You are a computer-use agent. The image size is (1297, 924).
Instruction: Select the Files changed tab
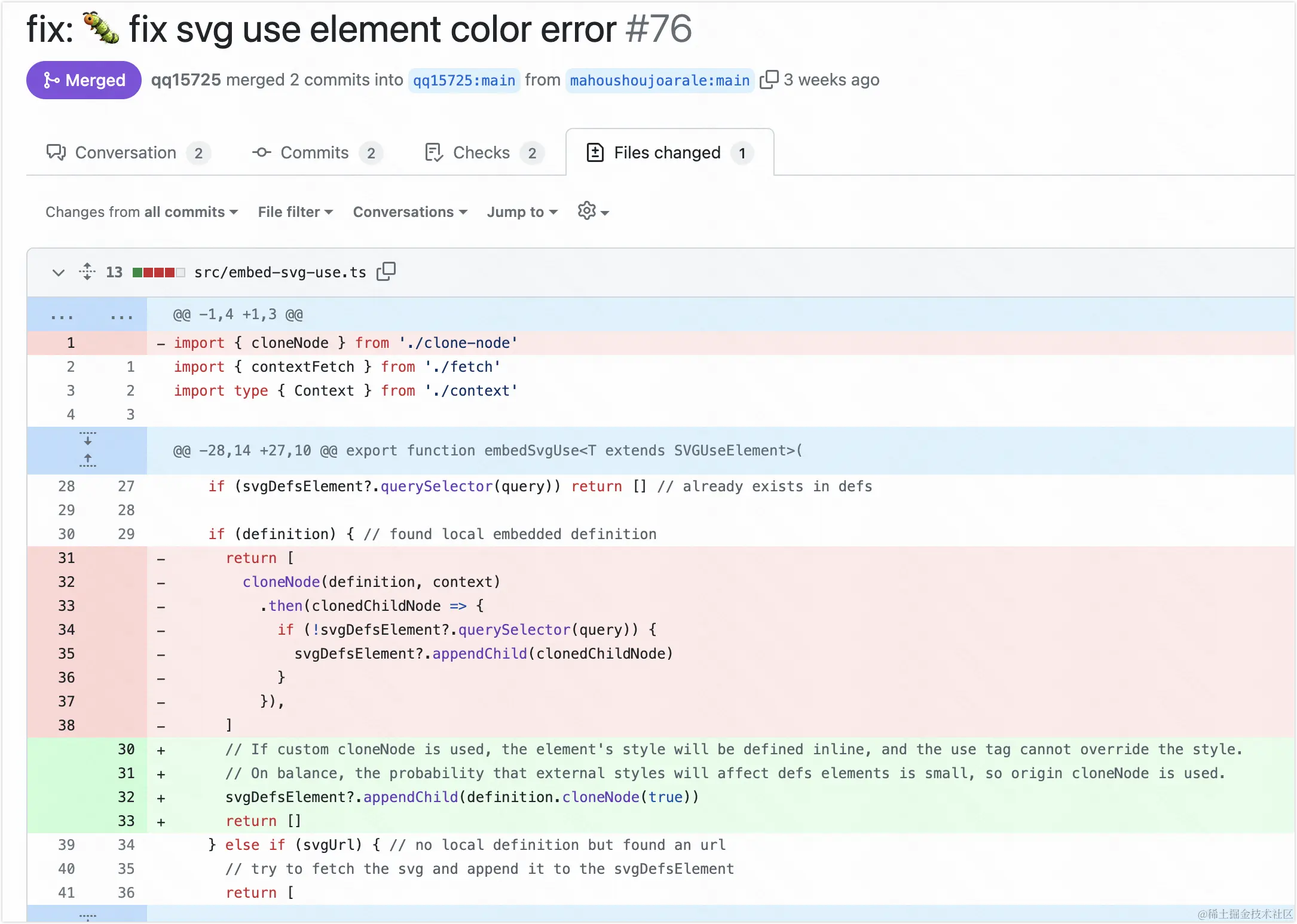tap(667, 153)
